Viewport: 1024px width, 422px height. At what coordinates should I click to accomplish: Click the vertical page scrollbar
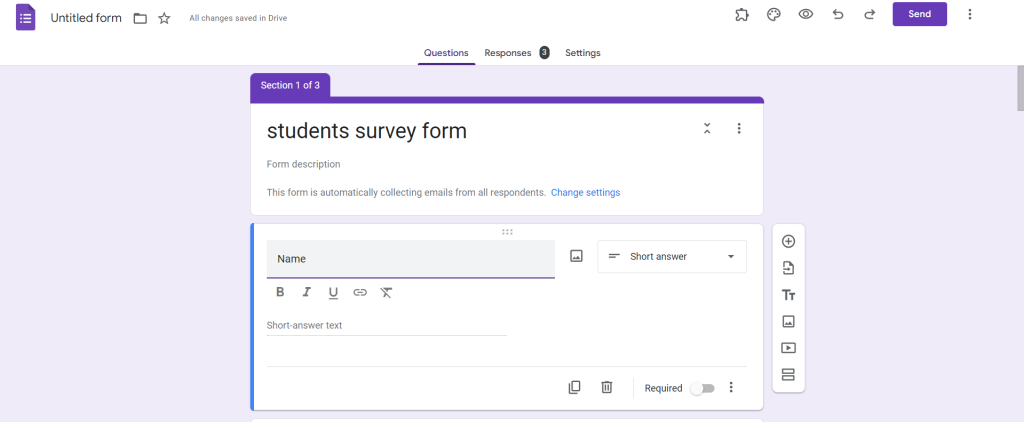[1020, 88]
